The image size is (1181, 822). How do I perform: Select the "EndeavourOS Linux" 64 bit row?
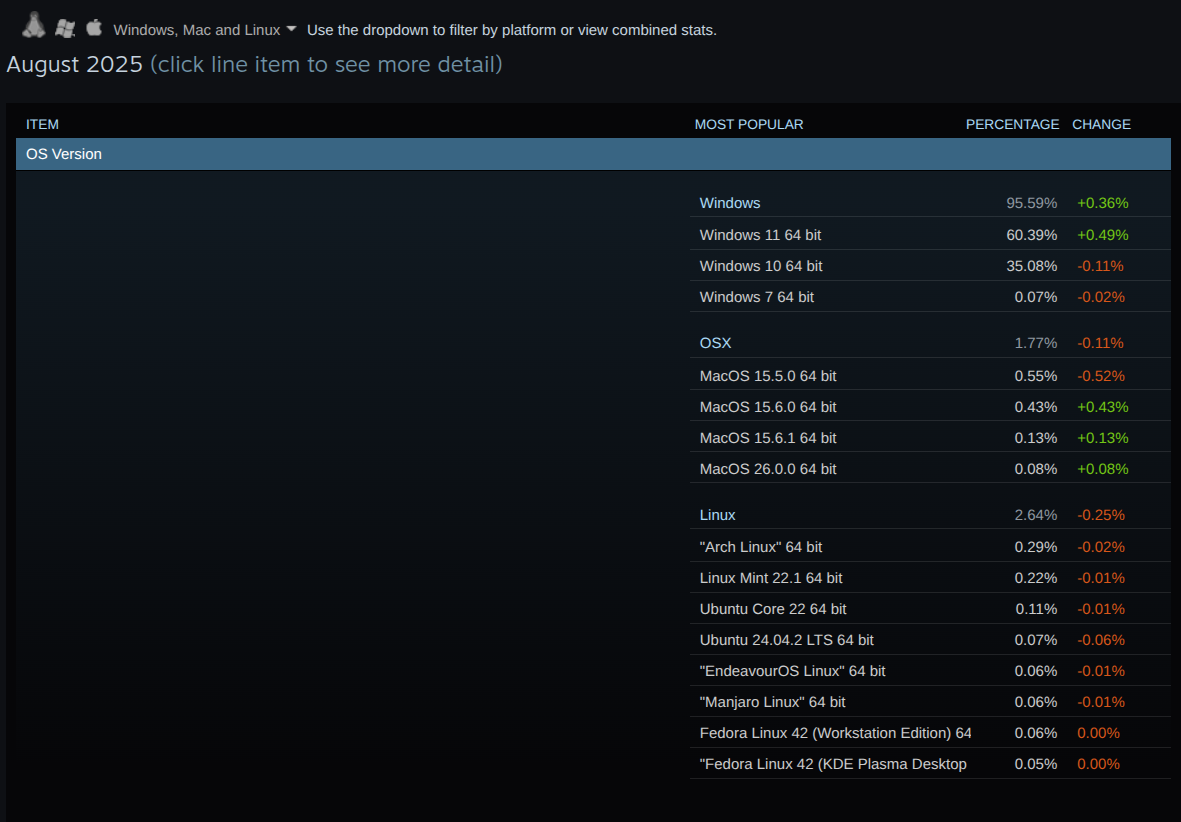930,670
